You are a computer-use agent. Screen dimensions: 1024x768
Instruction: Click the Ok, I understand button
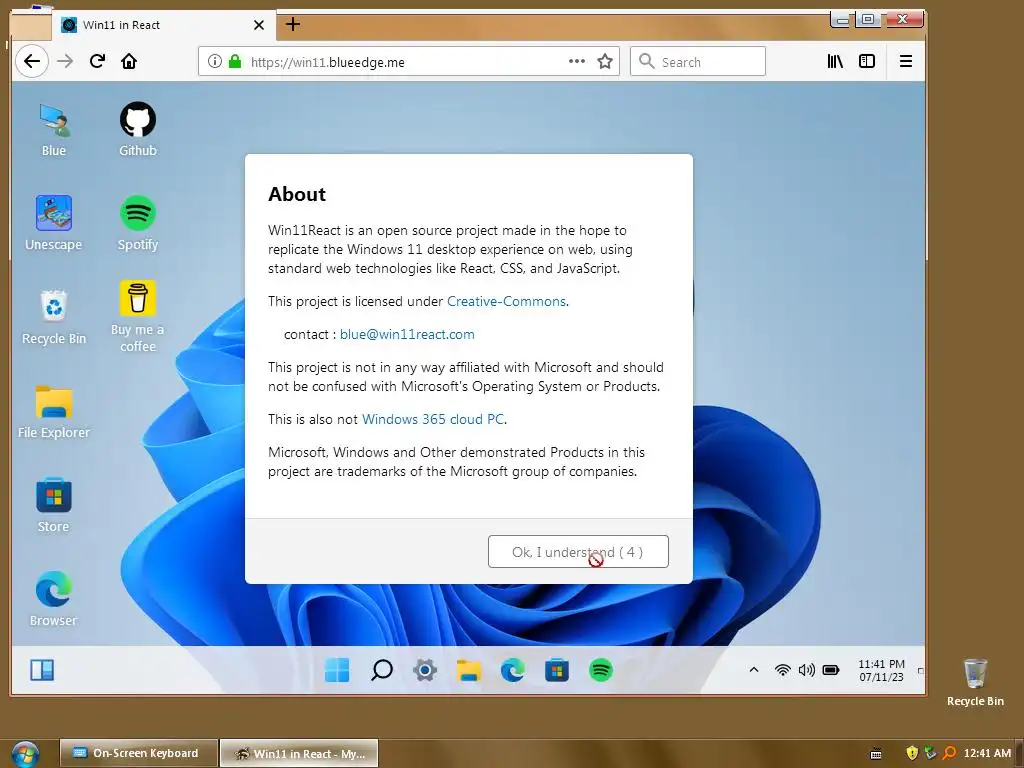(x=578, y=552)
